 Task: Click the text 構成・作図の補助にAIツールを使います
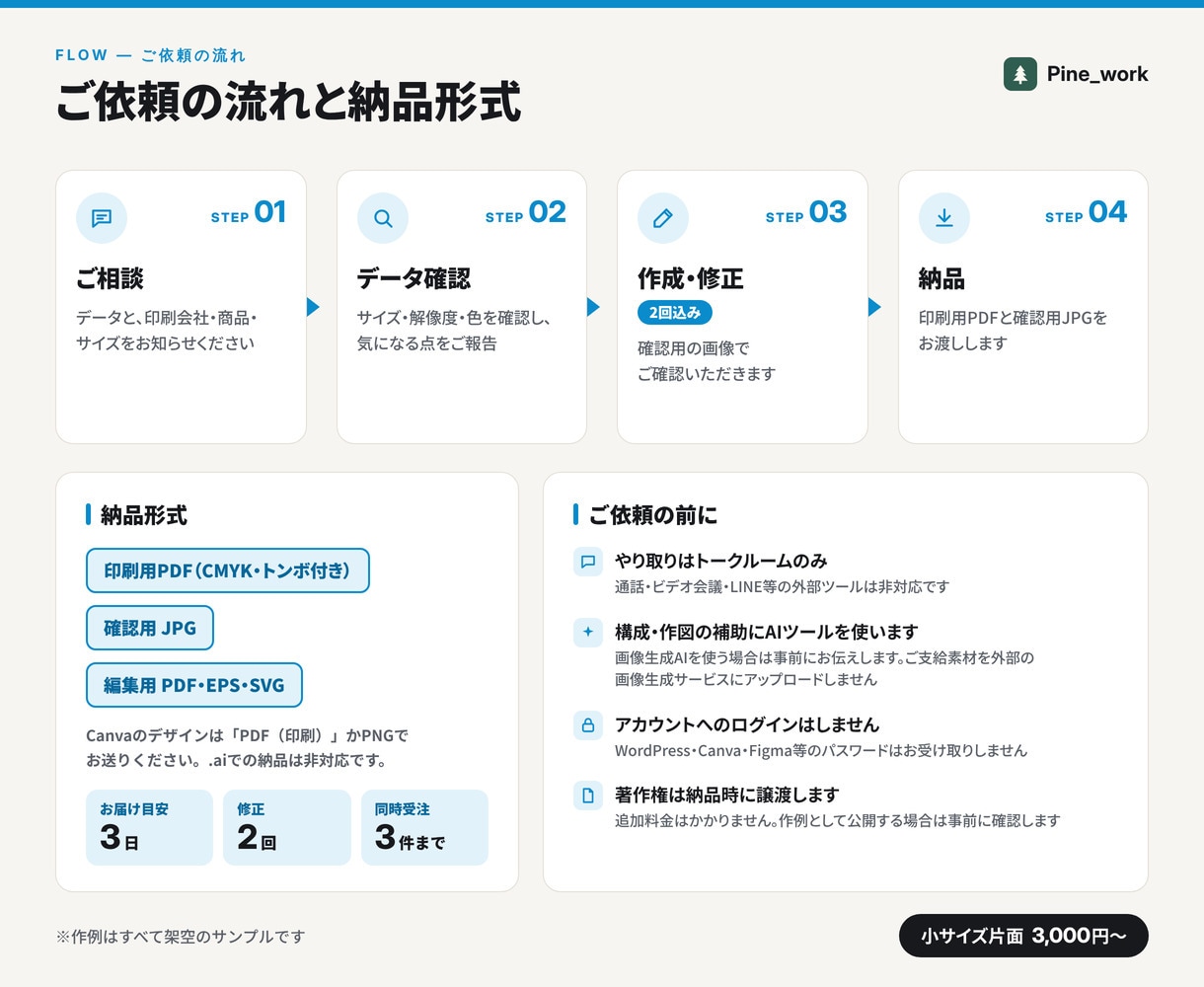[x=767, y=632]
